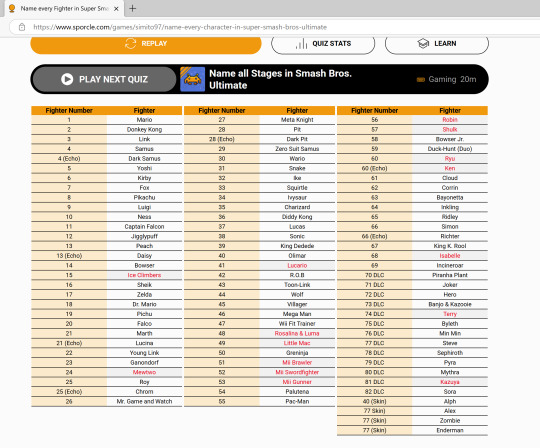Screen dimensions: 540x448
Task: Open the space invader quiz thumbnail
Action: [193, 79]
